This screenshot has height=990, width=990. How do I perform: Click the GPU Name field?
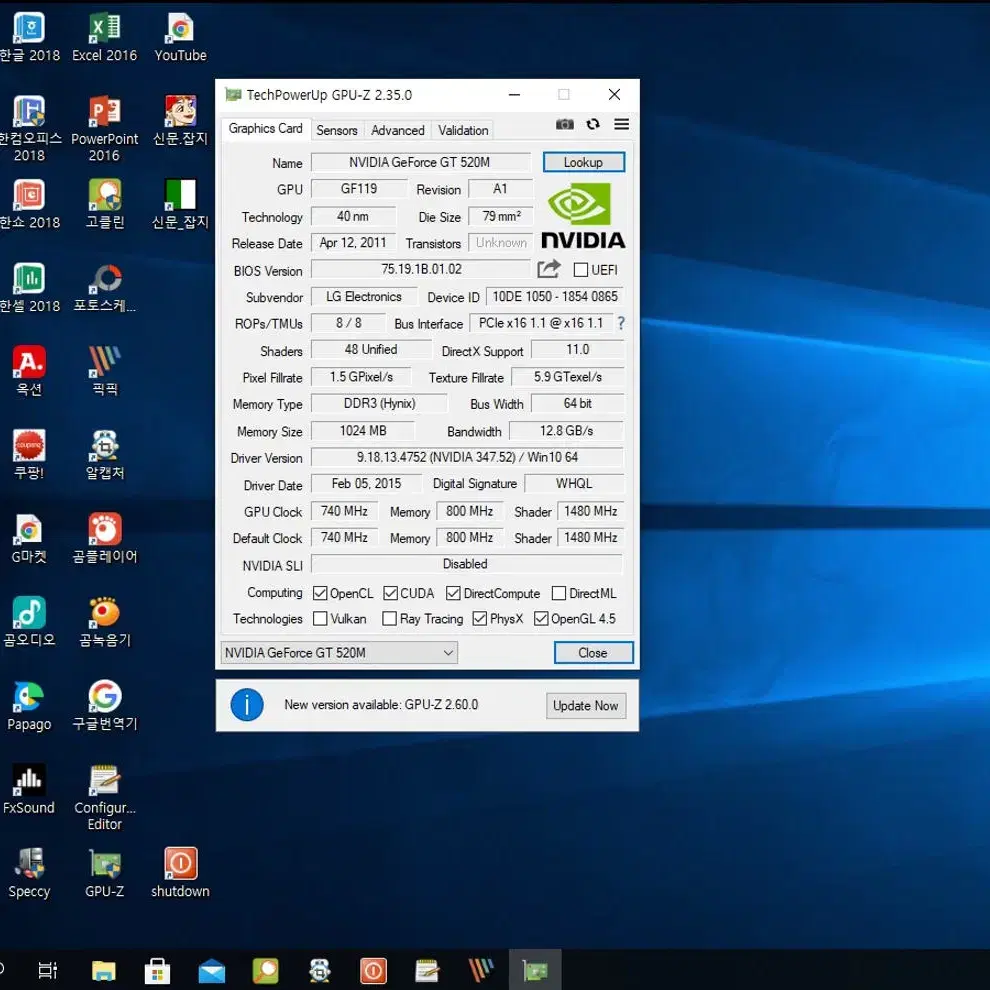pos(421,162)
